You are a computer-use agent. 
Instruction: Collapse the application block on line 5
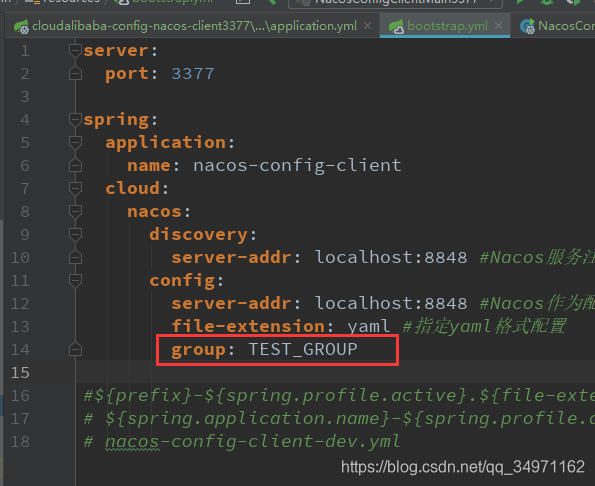[76, 143]
